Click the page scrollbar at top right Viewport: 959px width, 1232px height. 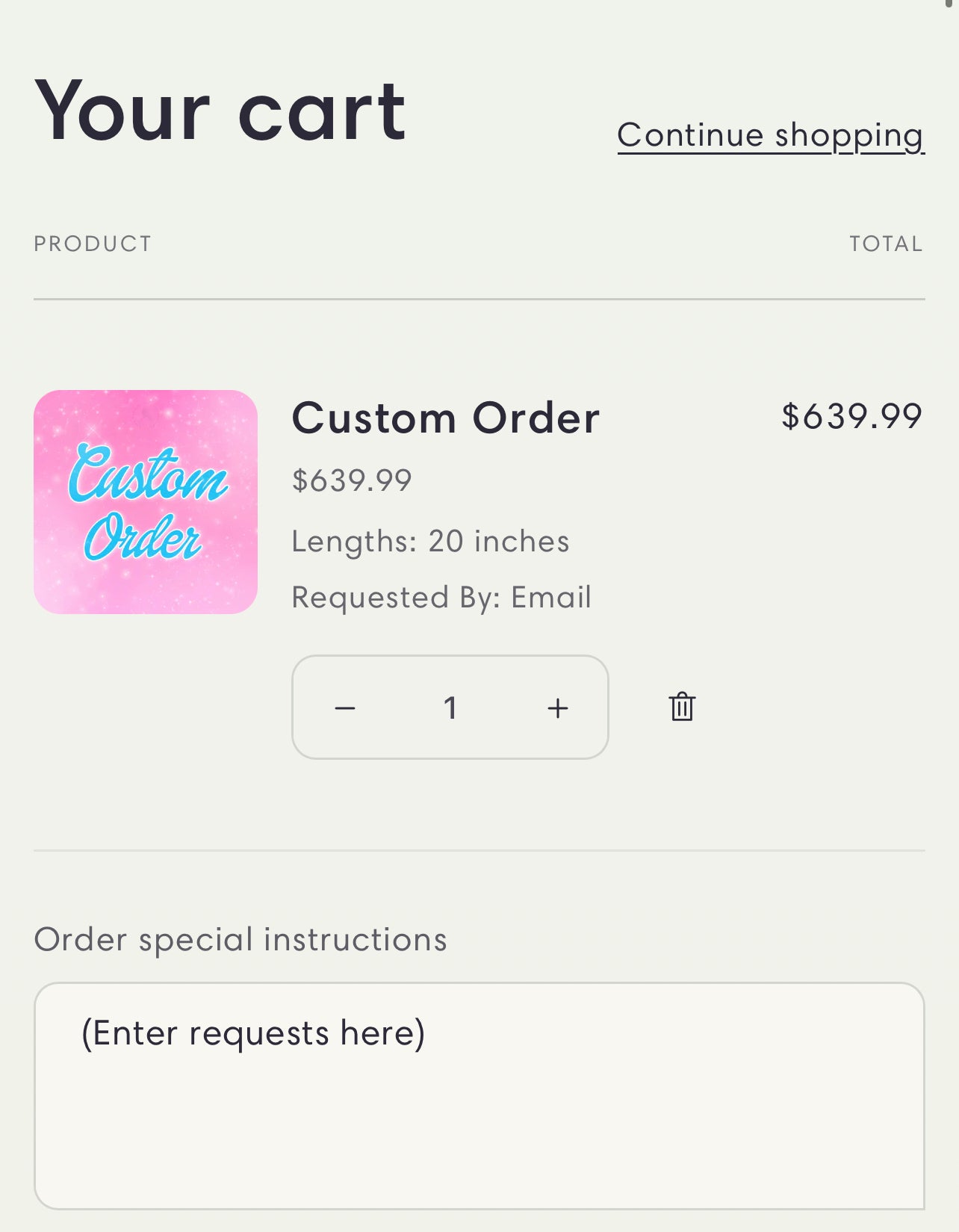(949, 4)
